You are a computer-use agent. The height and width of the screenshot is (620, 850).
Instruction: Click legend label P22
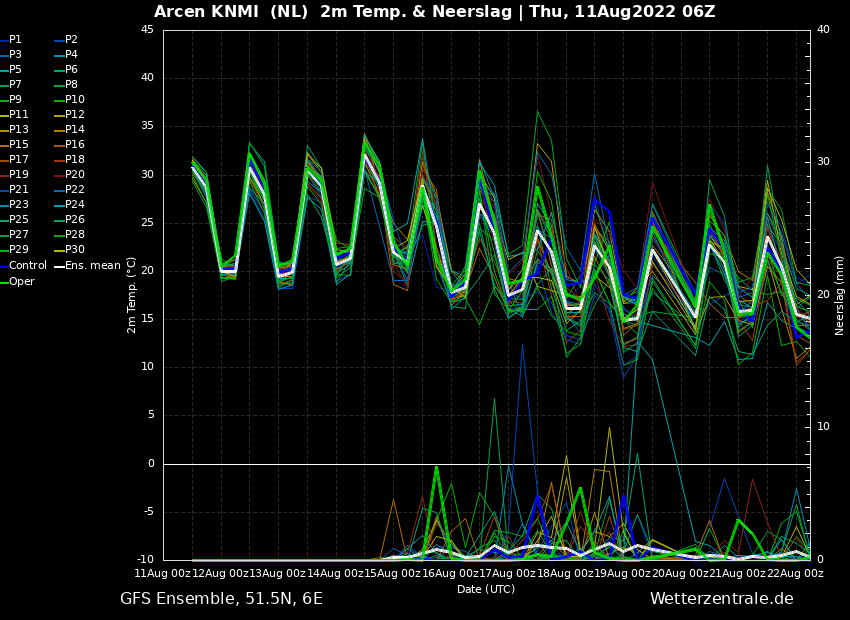click(75, 189)
